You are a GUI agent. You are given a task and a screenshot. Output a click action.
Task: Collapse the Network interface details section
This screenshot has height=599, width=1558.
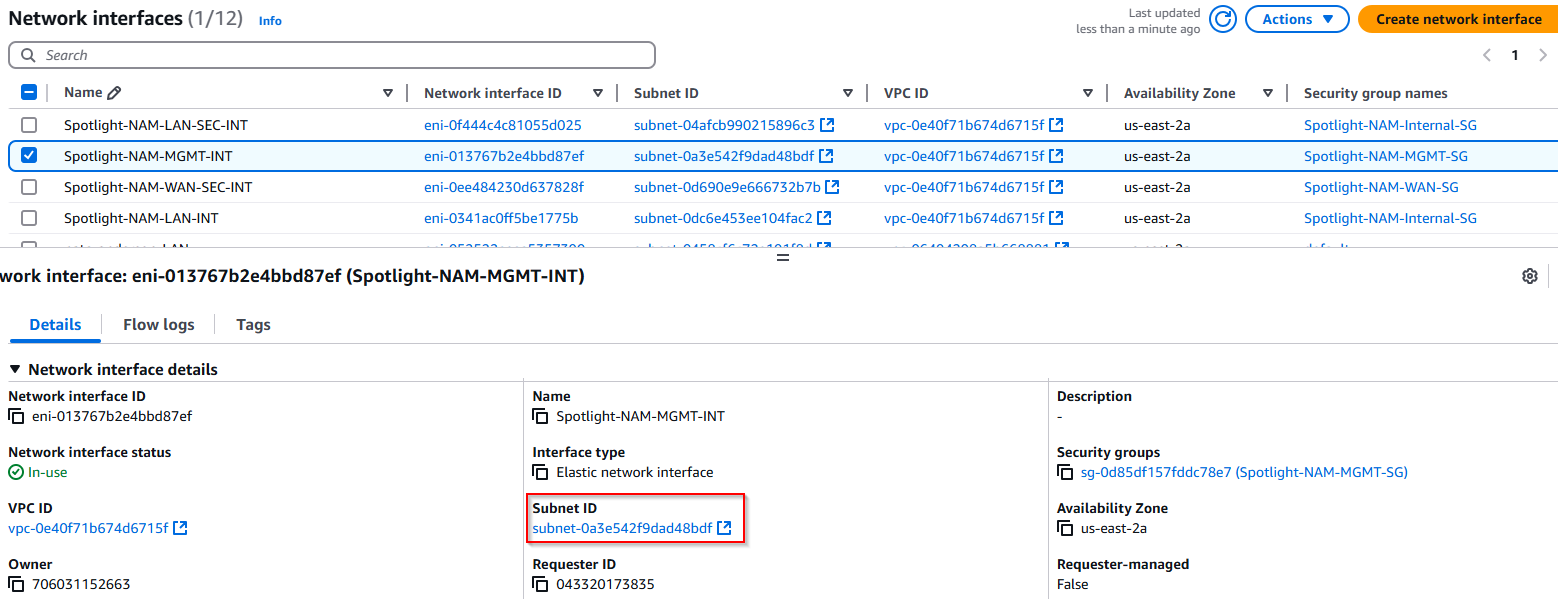tap(15, 369)
